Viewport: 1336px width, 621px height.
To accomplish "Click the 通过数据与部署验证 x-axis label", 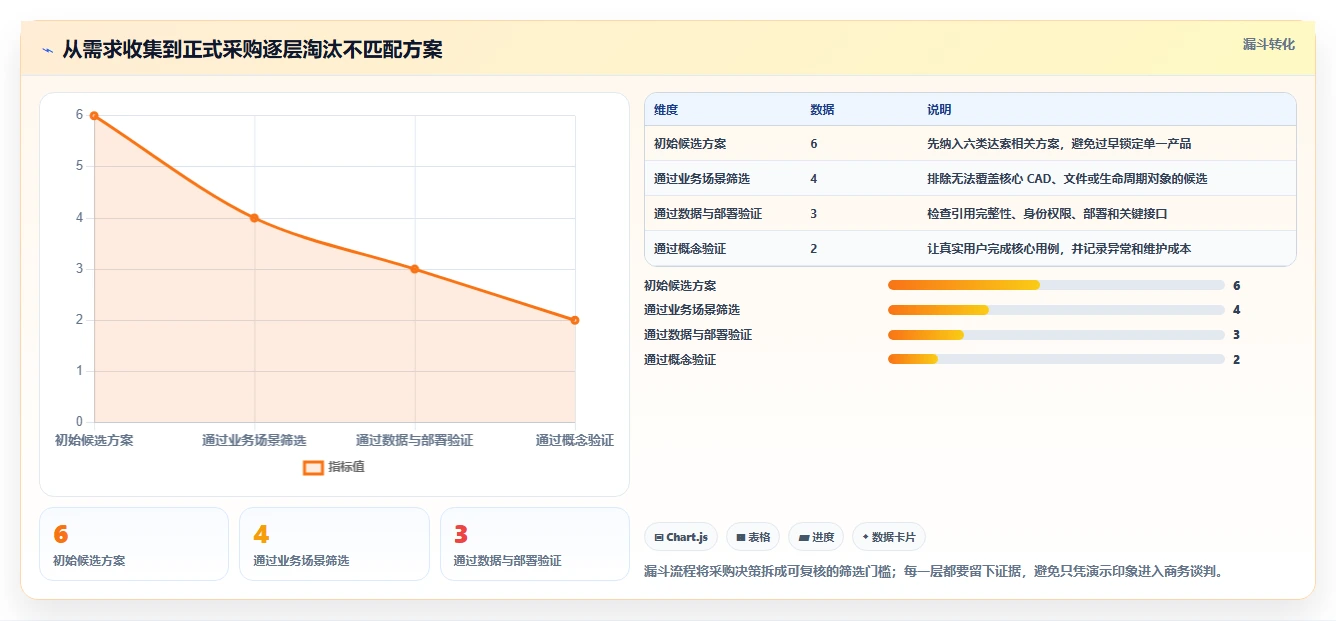I will 415,440.
